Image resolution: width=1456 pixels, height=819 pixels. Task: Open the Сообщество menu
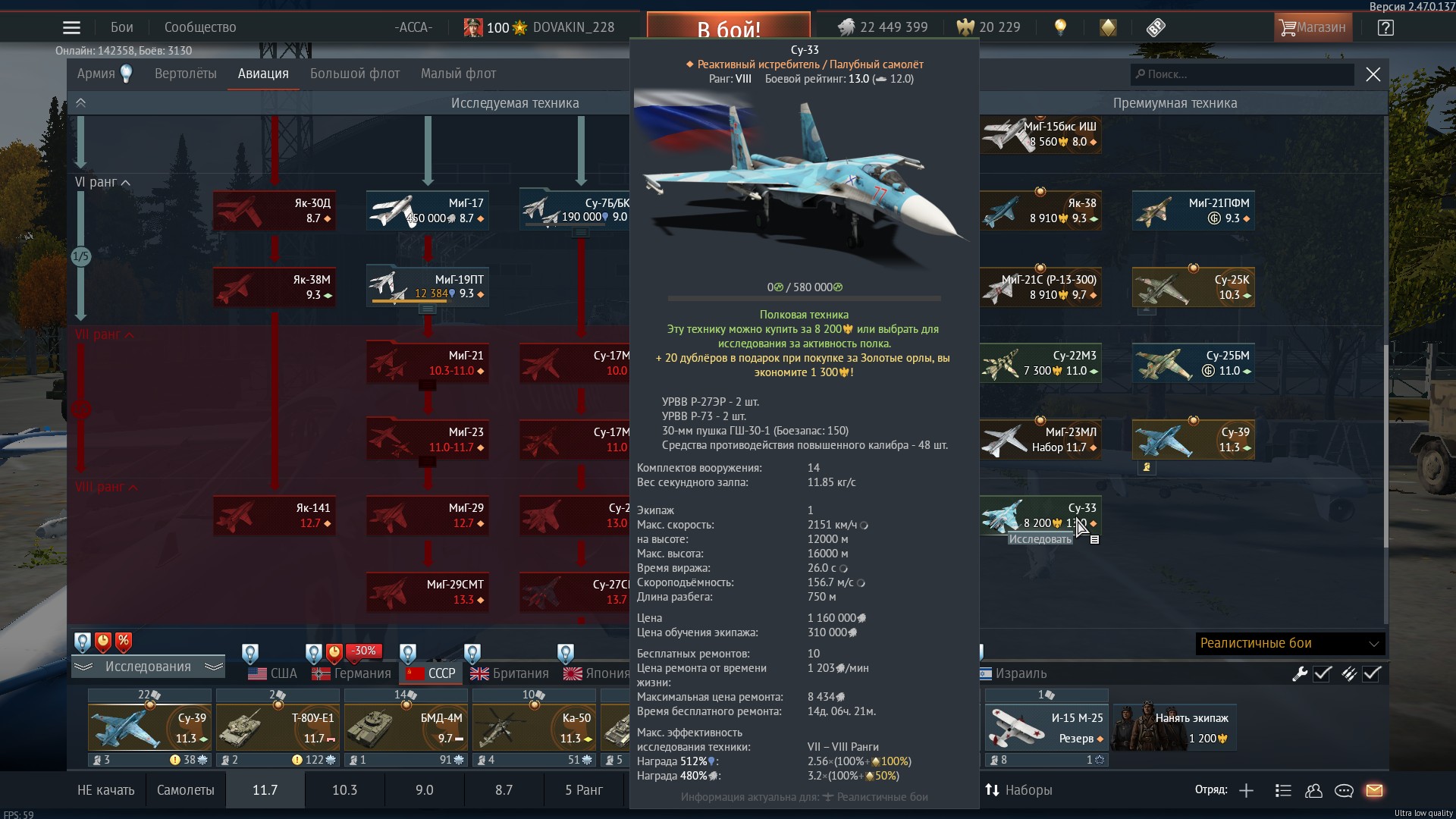(200, 27)
